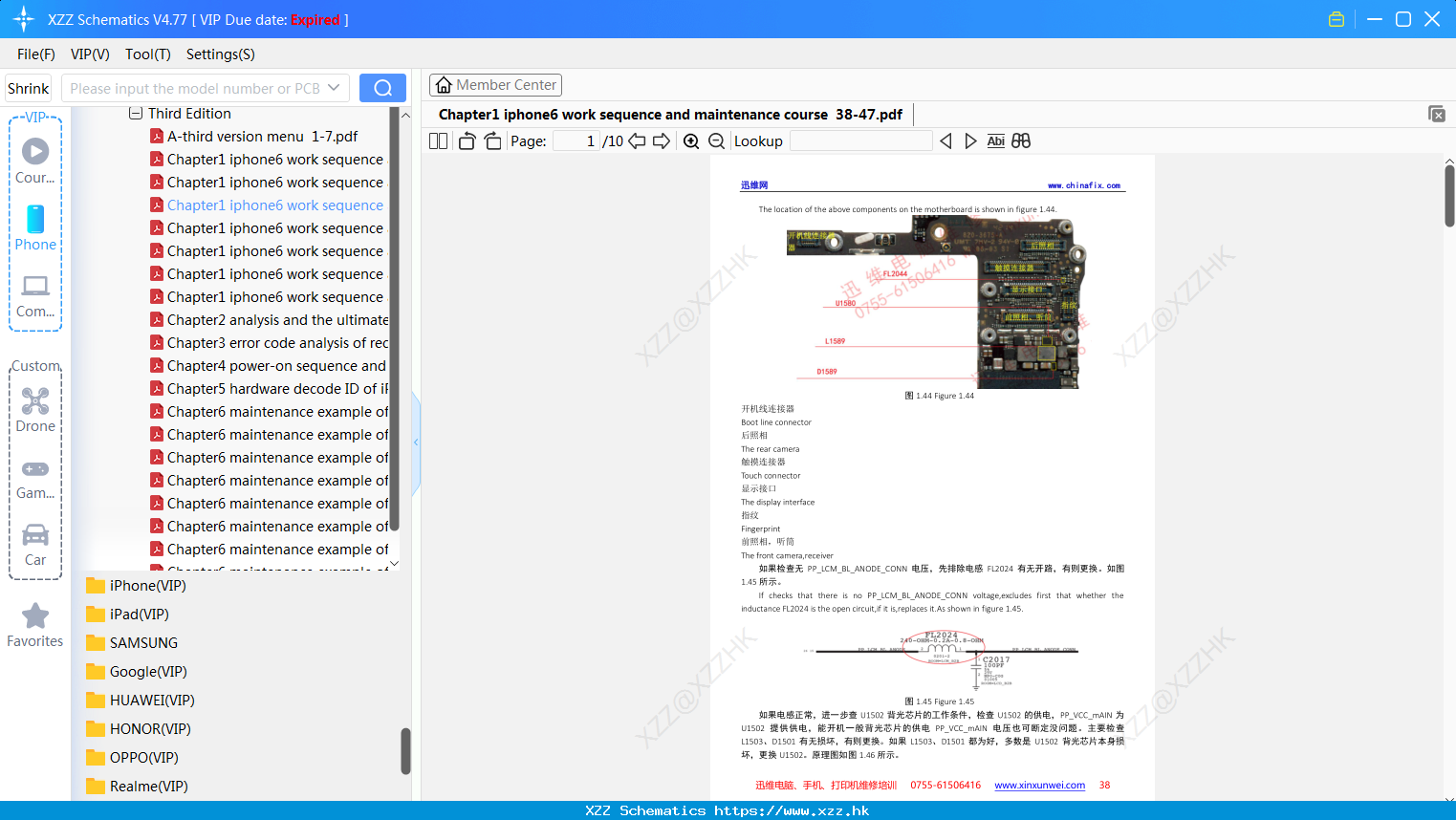Click the Shrink button
Screen dimensions: 1456x820
pos(29,88)
